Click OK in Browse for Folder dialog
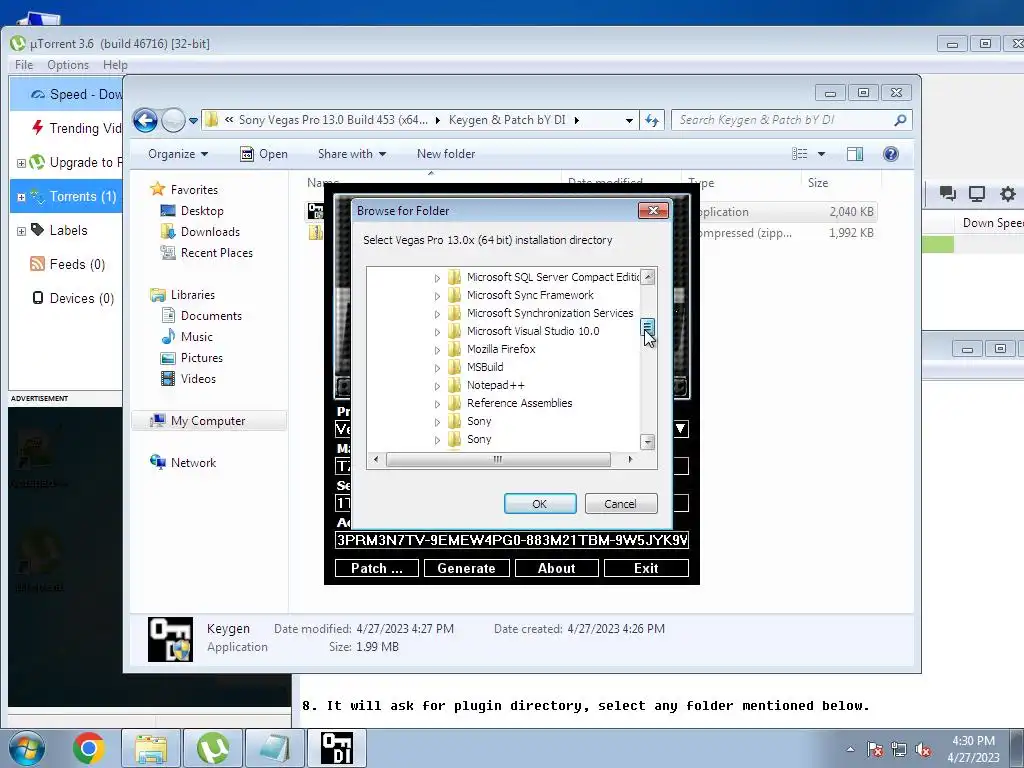1024x768 pixels. tap(539, 504)
